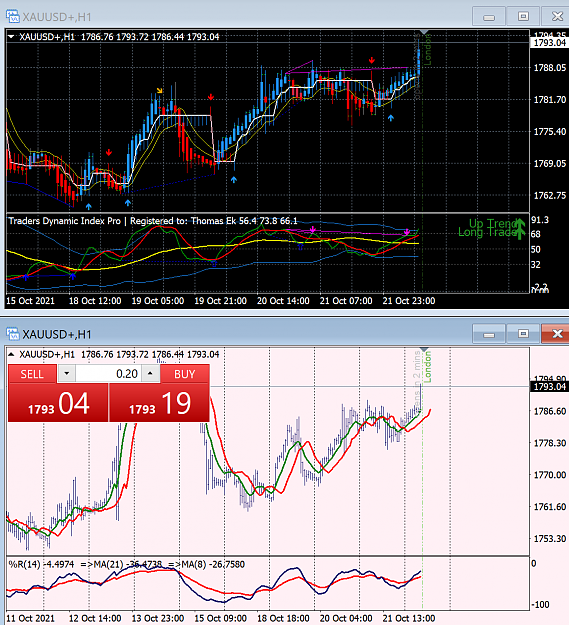Click the London session label in upper chart
The height and width of the screenshot is (625, 569).
[x=427, y=50]
